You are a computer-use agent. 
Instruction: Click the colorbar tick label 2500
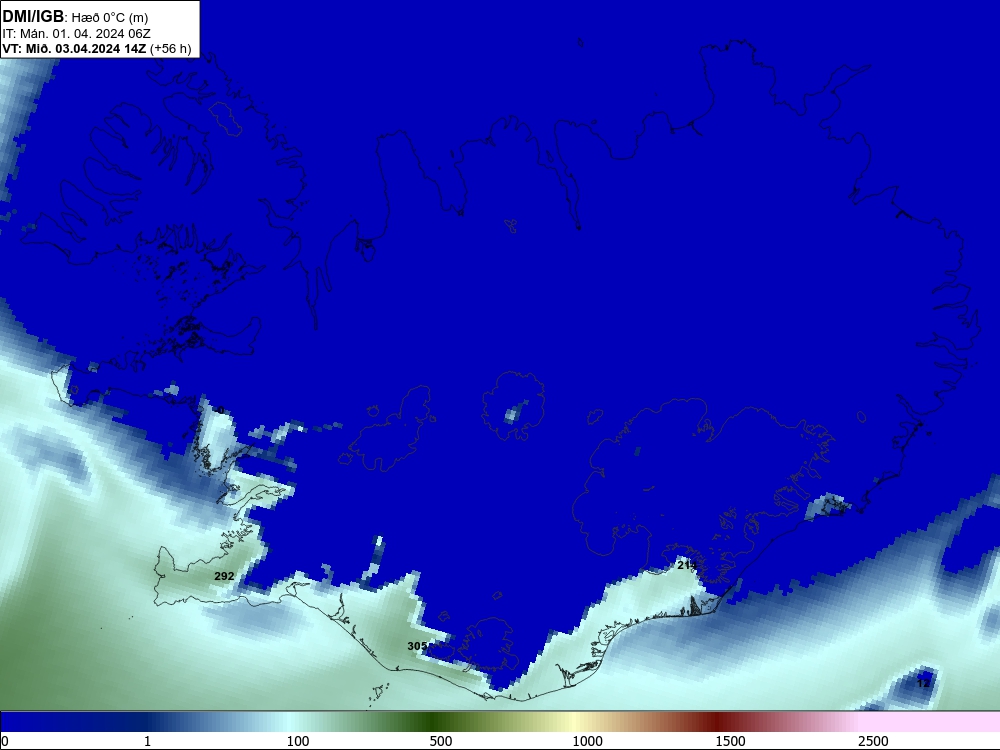click(x=873, y=741)
